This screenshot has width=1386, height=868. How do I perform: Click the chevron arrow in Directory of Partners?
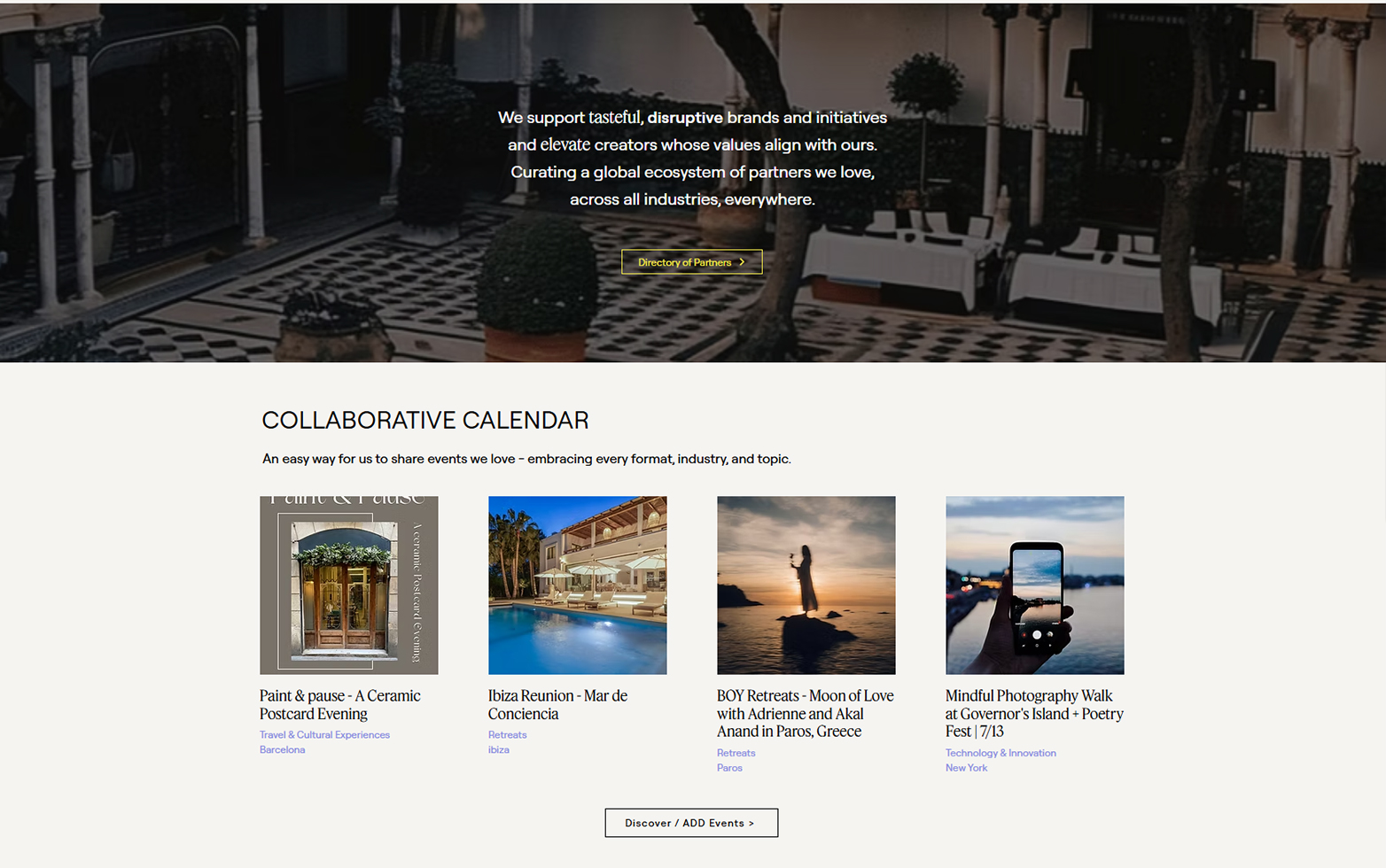(x=742, y=262)
